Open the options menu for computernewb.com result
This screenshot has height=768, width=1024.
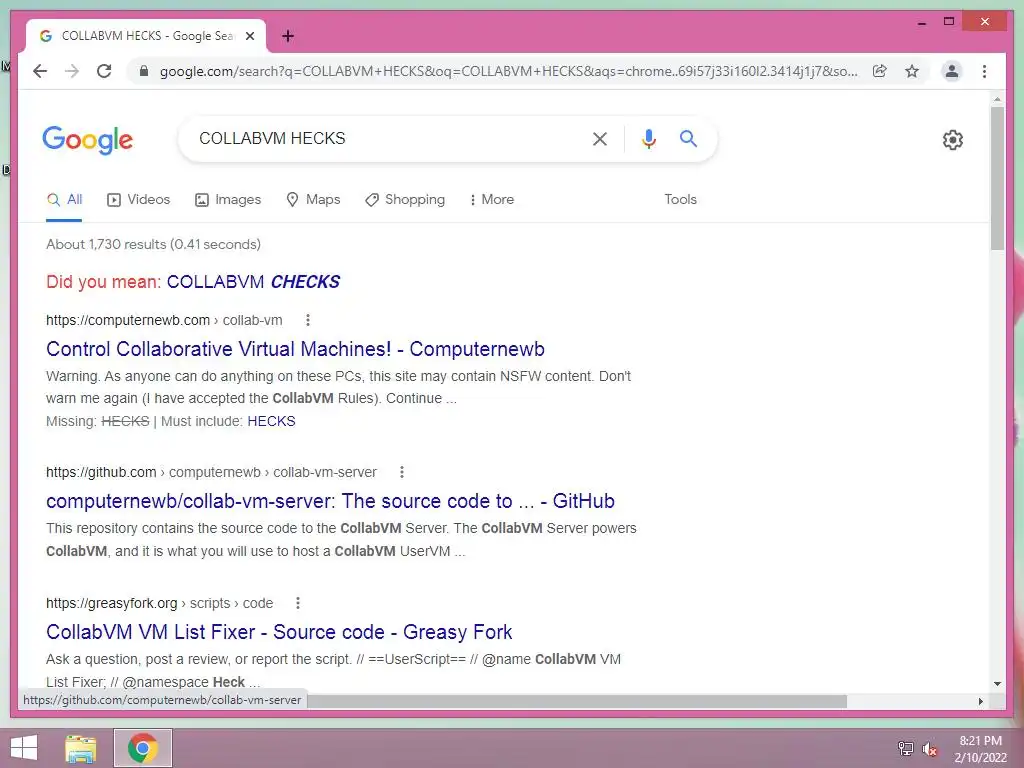pos(308,320)
